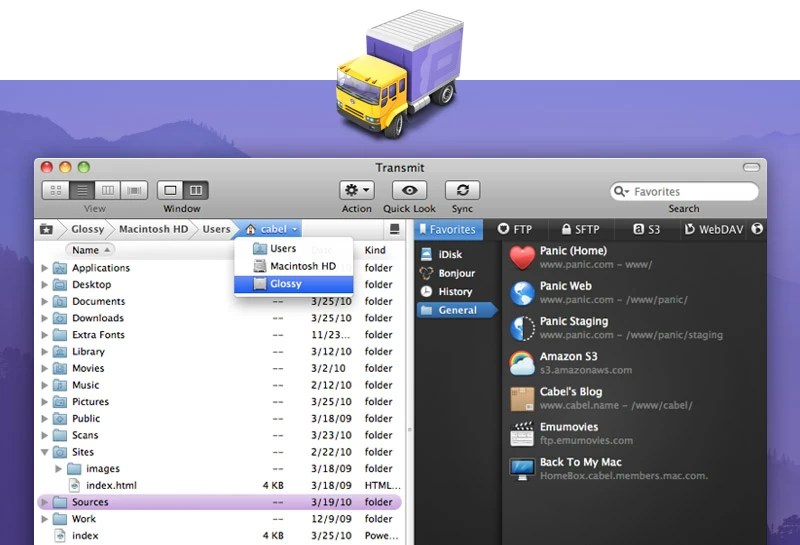Image resolution: width=800 pixels, height=545 pixels.
Task: Click the disk icon right of path bar
Action: pos(394,229)
